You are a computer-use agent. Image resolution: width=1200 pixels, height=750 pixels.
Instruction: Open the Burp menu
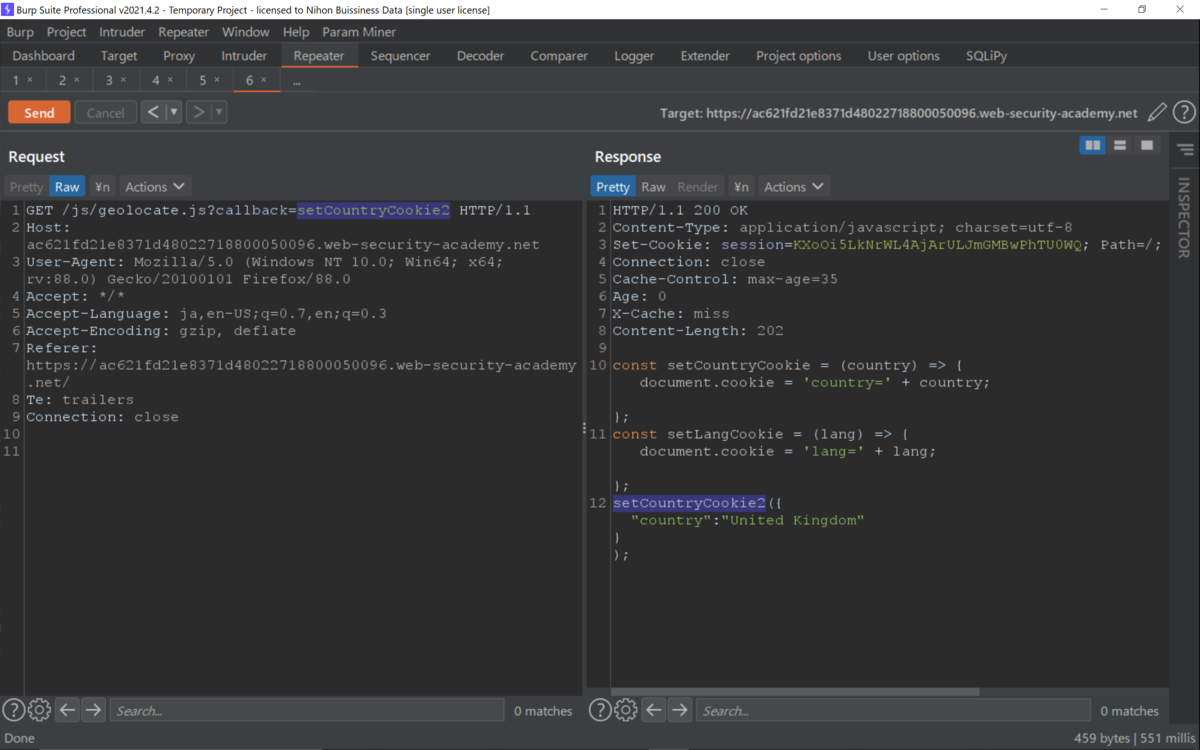[20, 32]
